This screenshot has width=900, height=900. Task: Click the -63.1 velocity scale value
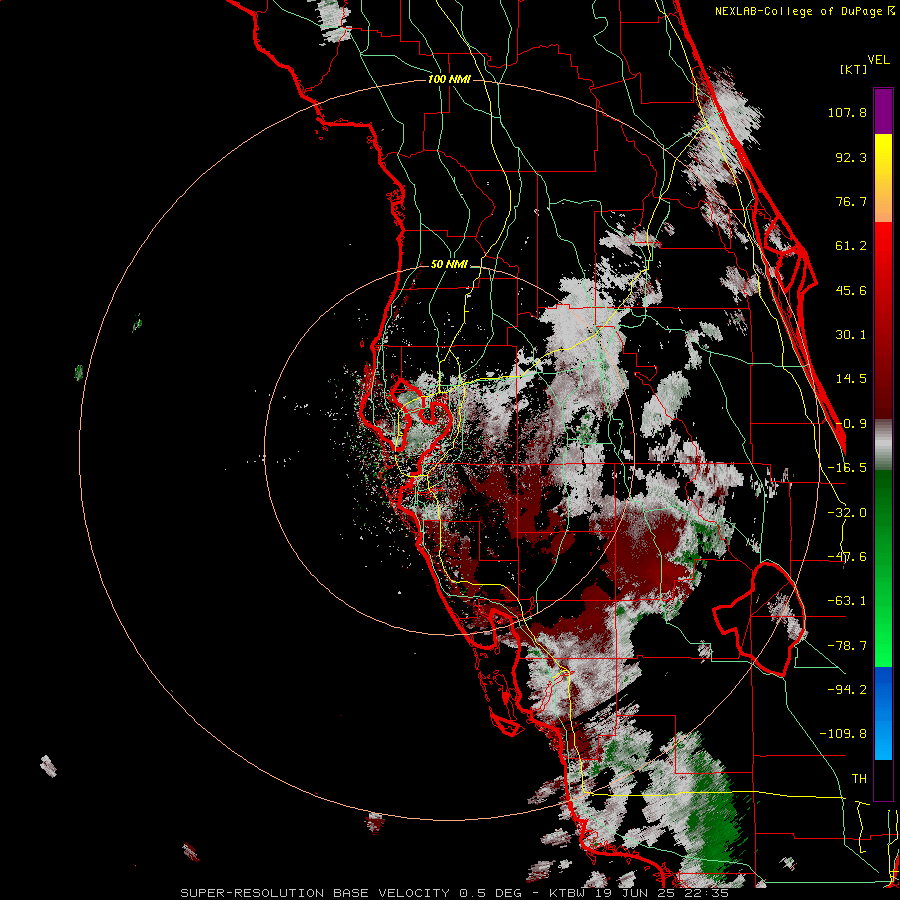[x=847, y=601]
